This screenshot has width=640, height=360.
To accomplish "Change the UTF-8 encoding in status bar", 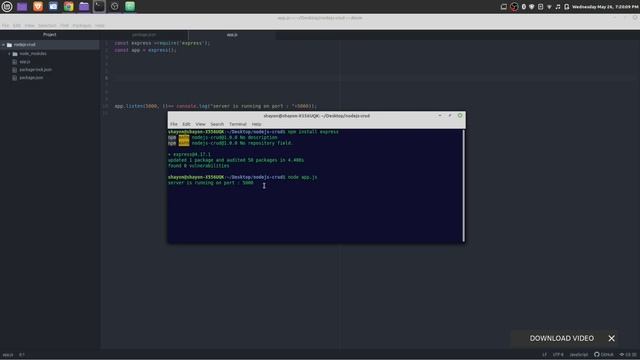I will pyautogui.click(x=558, y=355).
